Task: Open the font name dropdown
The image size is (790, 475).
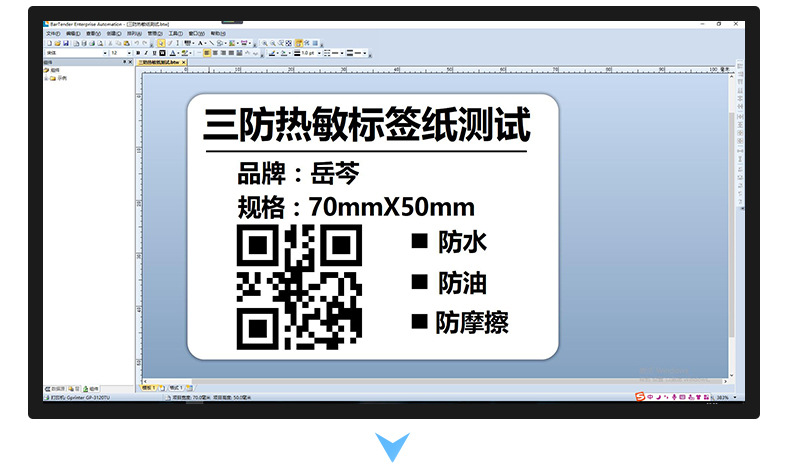Action: coord(105,53)
